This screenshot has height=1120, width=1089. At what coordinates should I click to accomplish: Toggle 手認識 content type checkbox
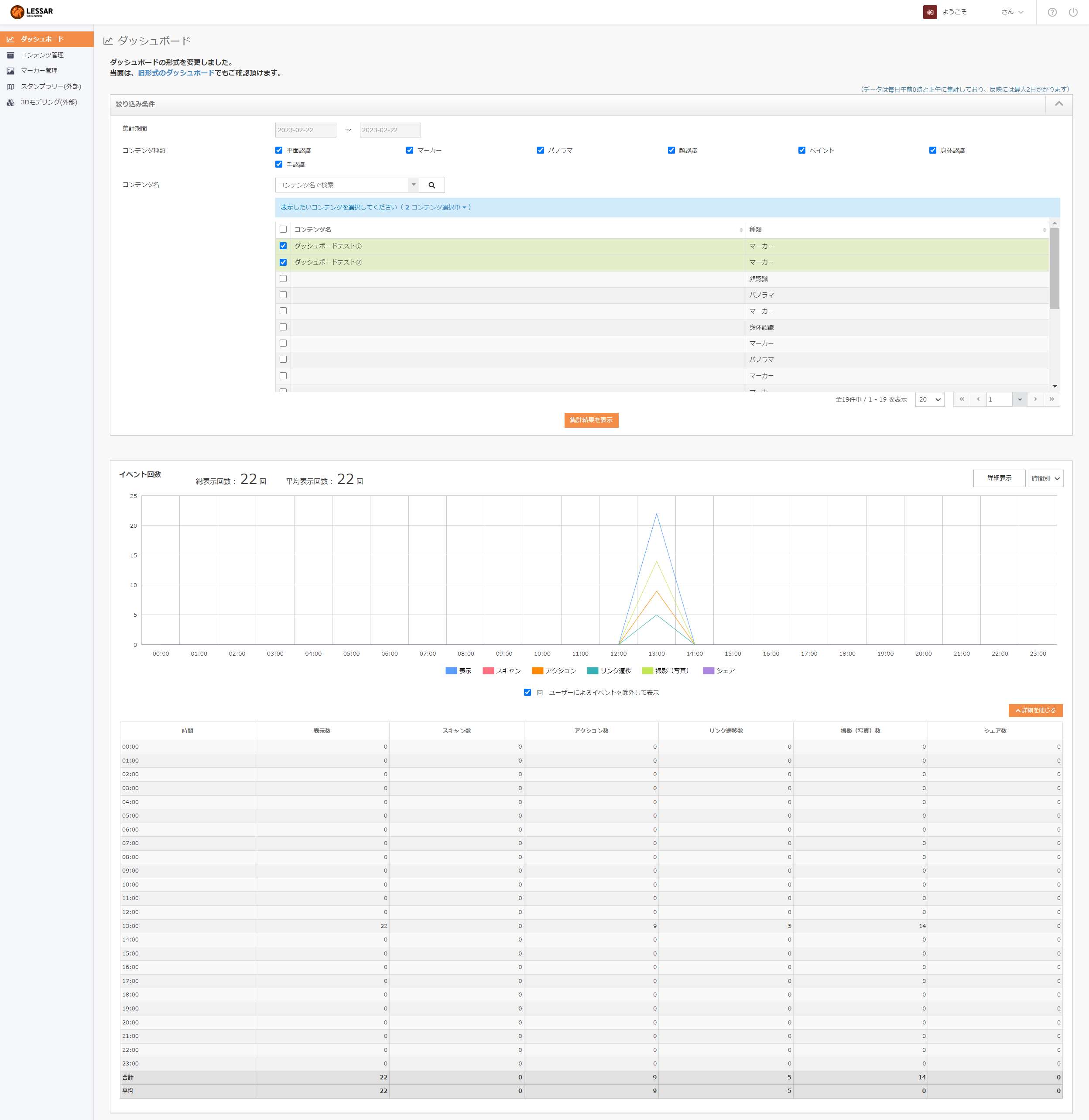coord(279,164)
